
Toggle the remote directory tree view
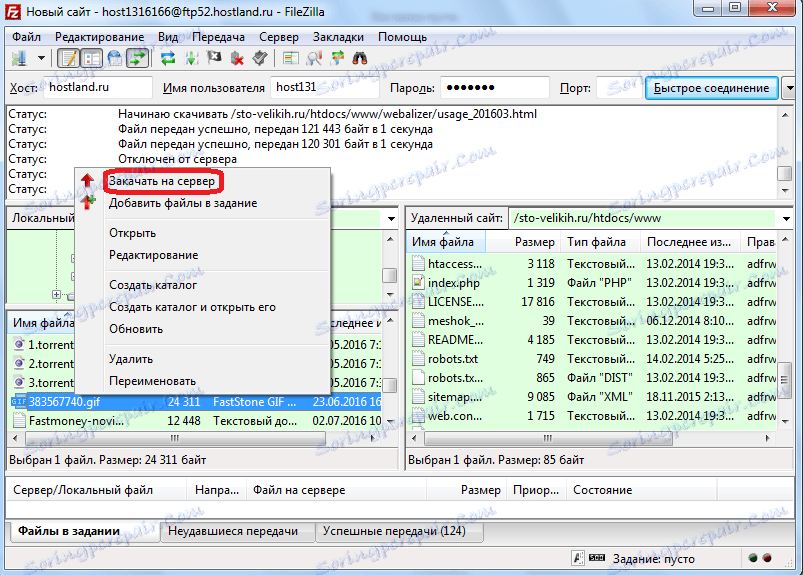[115, 58]
